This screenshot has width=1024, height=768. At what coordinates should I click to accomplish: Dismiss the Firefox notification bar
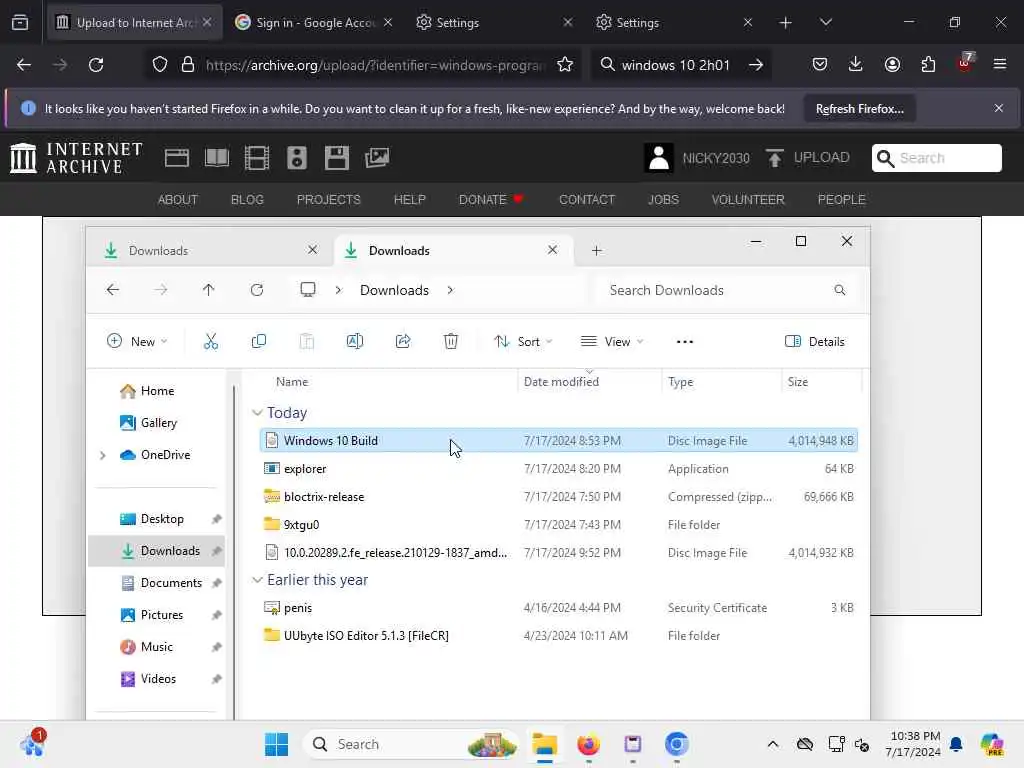click(x=999, y=108)
